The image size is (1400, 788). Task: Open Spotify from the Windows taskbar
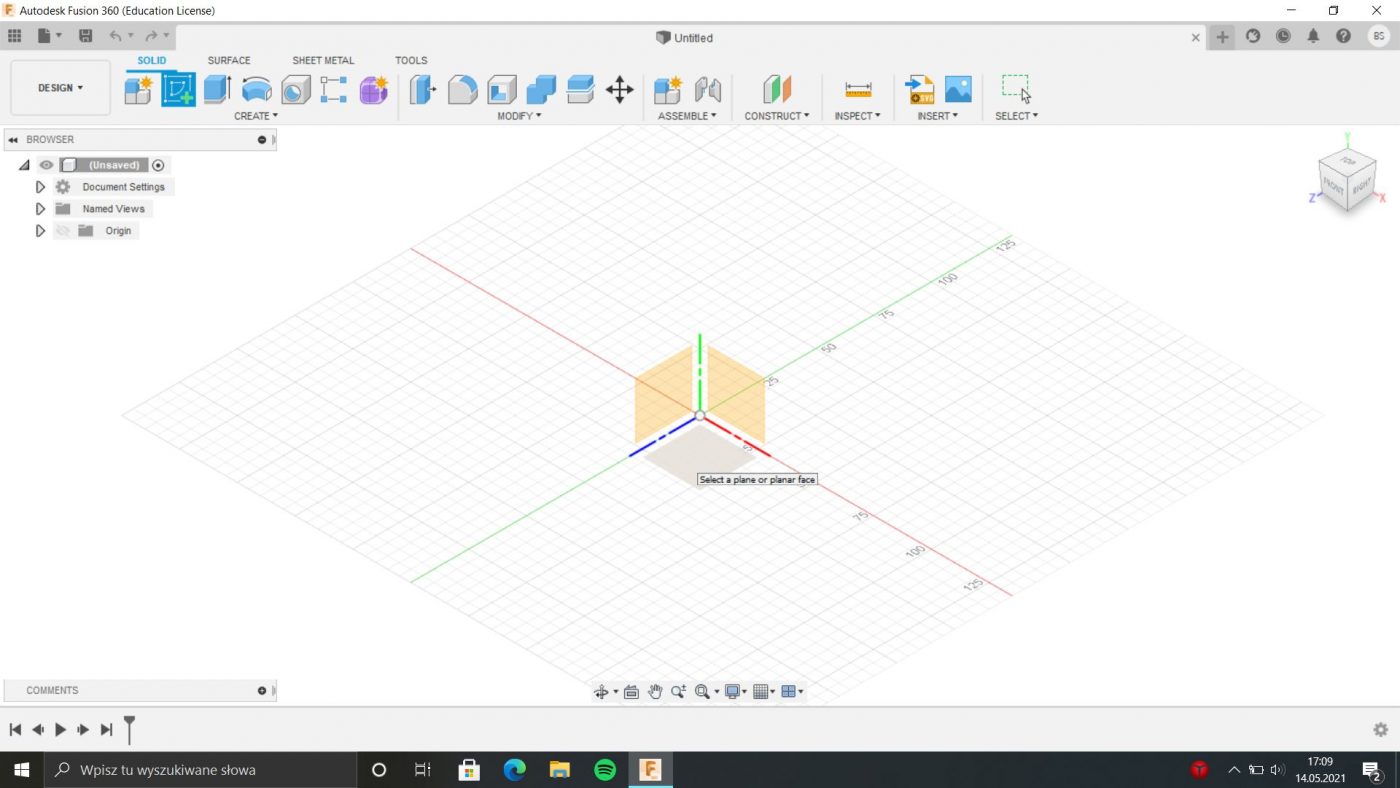tap(605, 770)
